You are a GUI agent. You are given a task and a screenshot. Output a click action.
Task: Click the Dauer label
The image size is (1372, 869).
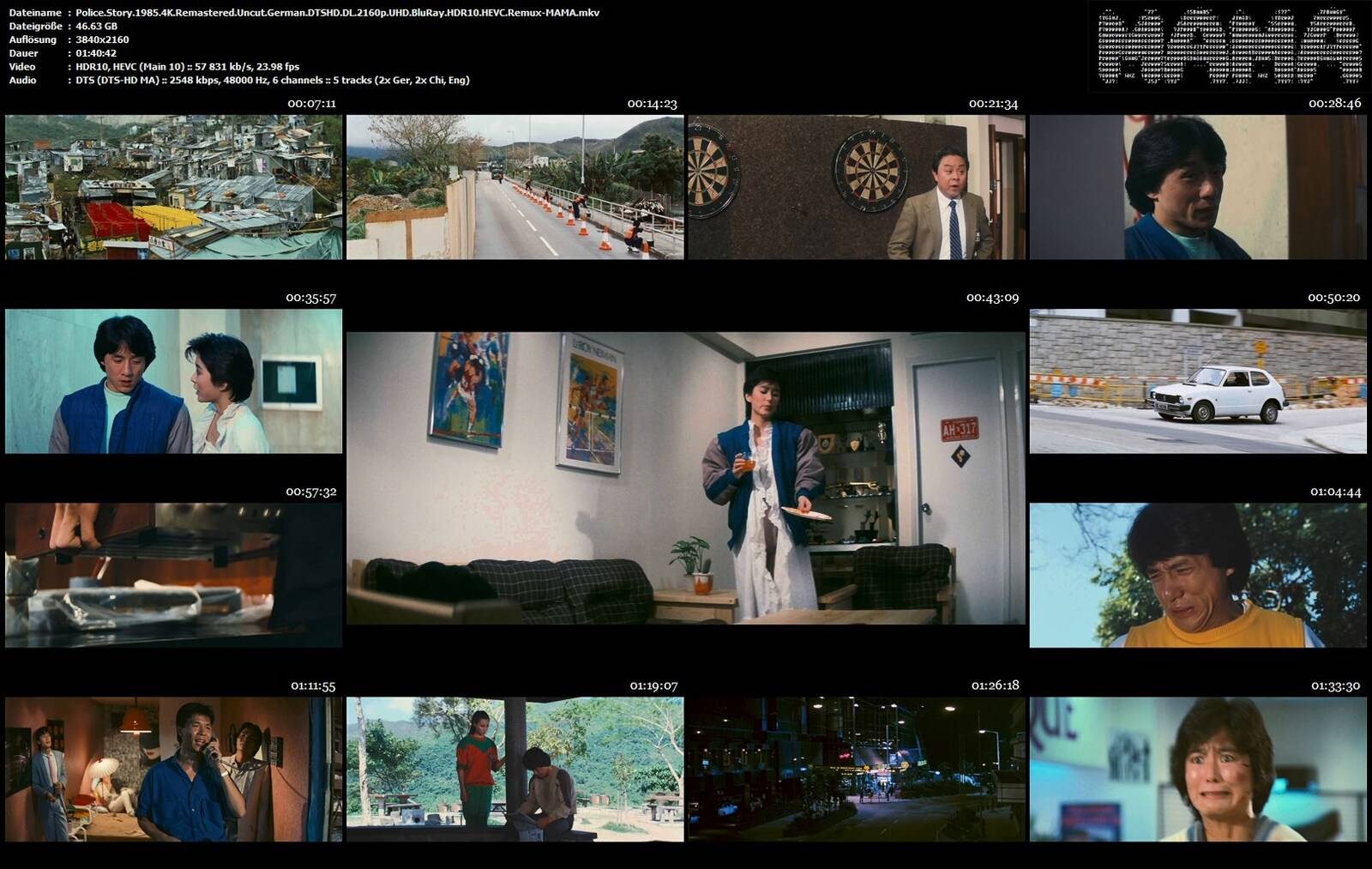click(x=23, y=53)
